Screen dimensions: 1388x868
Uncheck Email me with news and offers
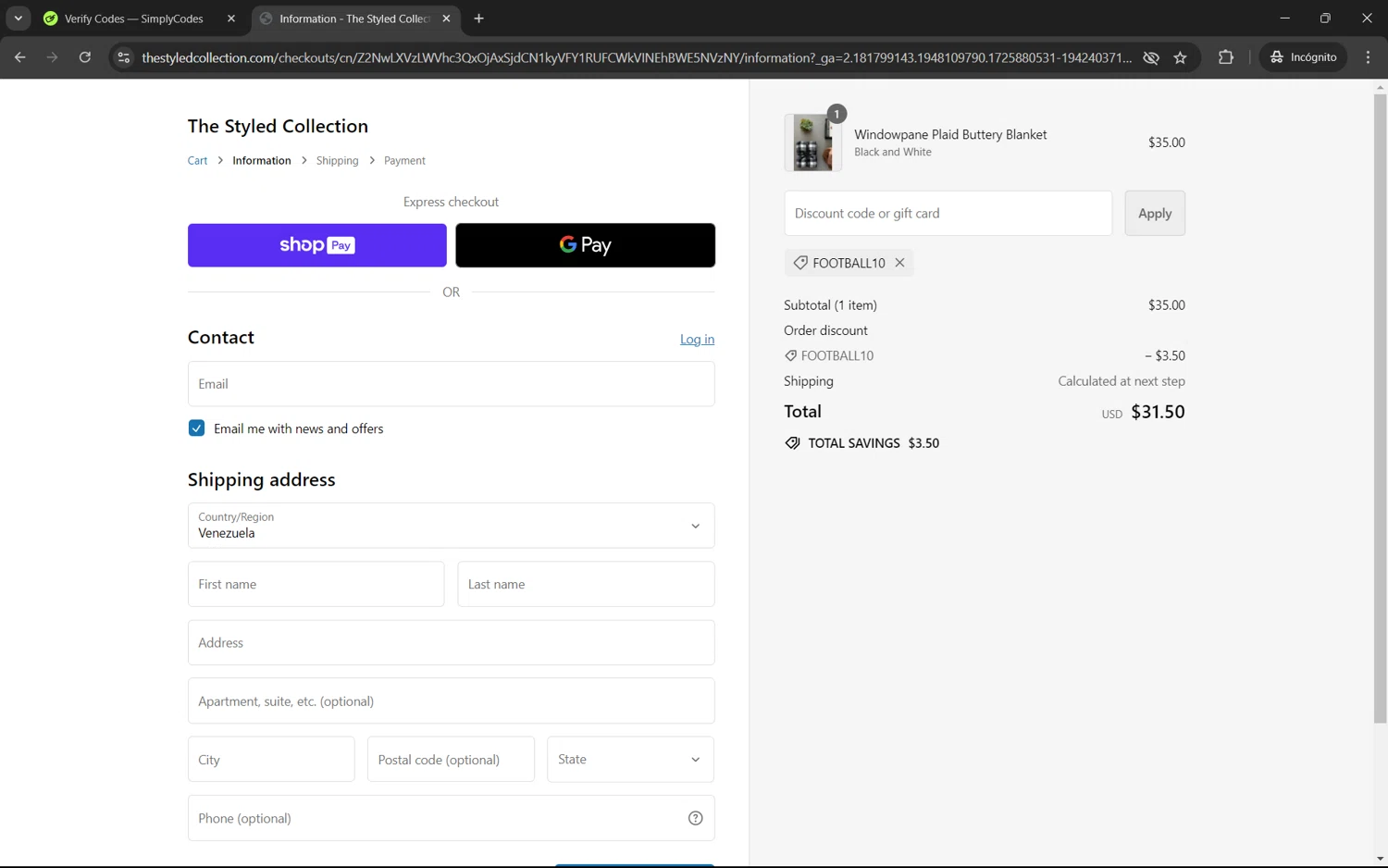point(196,428)
